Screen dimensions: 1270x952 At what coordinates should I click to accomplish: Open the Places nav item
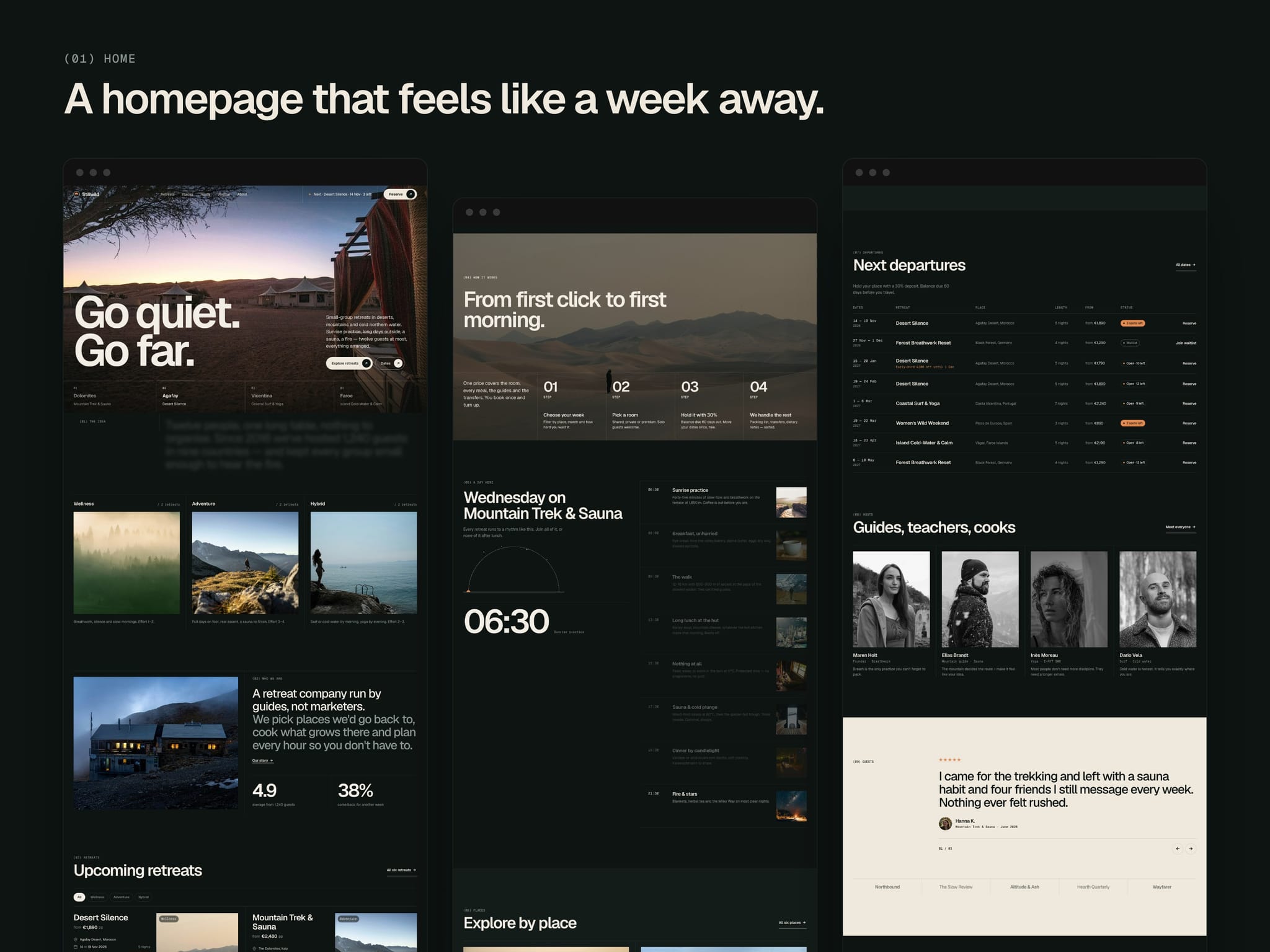pyautogui.click(x=187, y=194)
